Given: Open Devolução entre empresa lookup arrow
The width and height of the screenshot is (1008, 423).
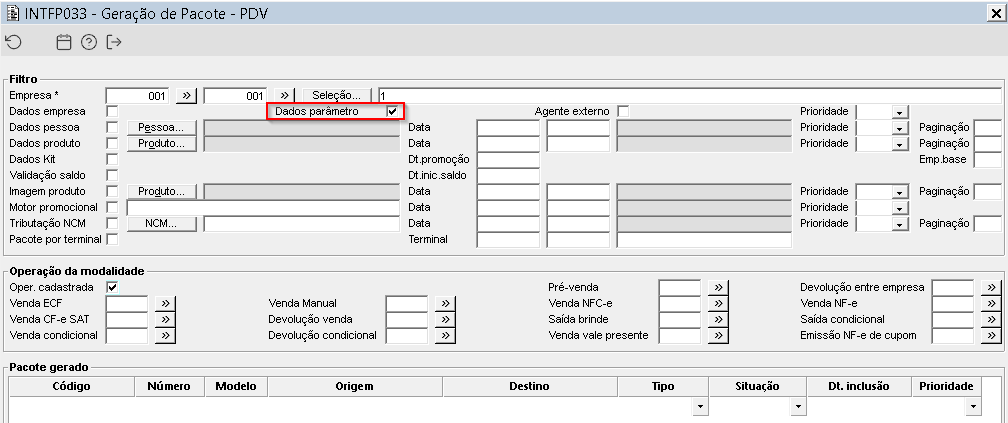Looking at the screenshot, I should point(991,287).
